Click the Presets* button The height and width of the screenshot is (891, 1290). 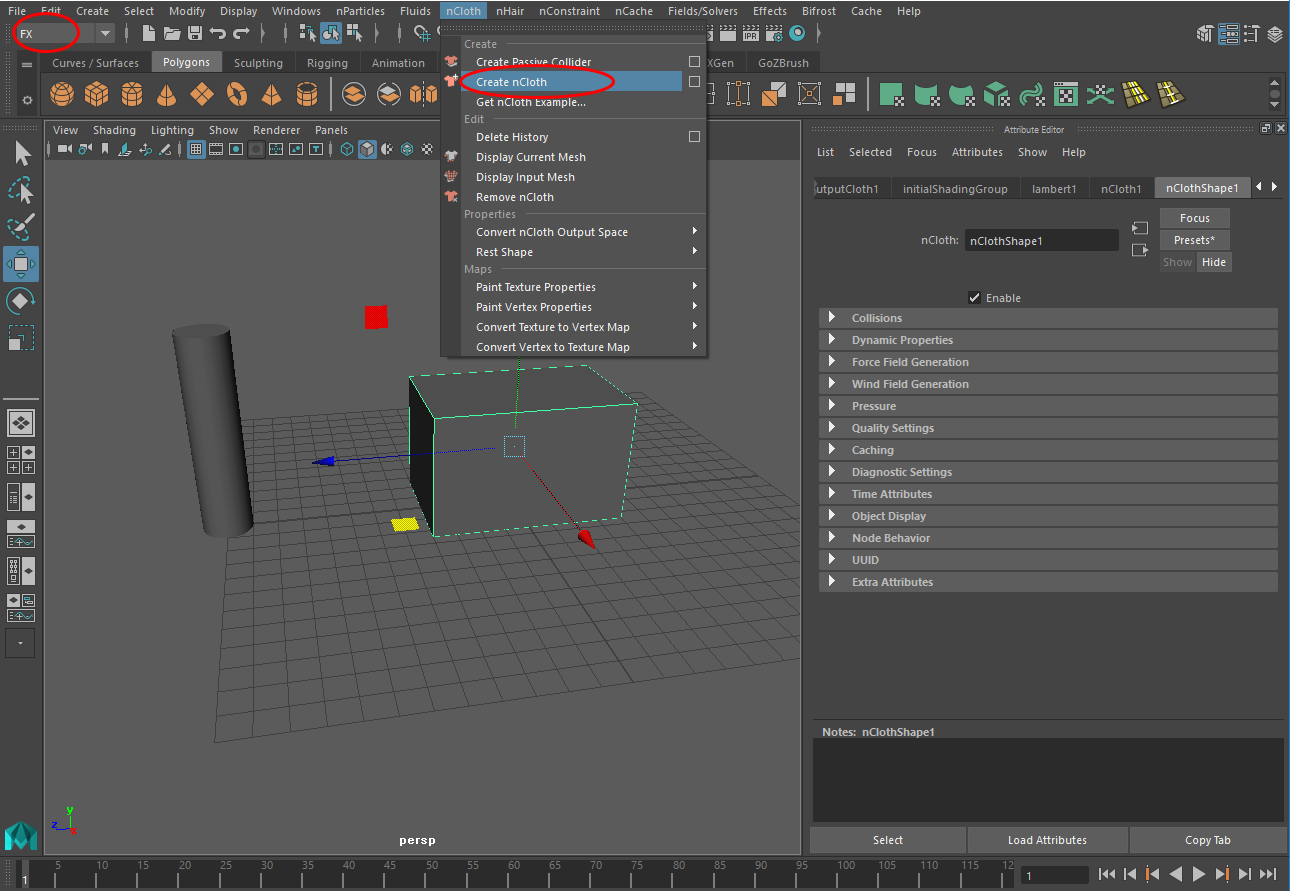pyautogui.click(x=1194, y=240)
